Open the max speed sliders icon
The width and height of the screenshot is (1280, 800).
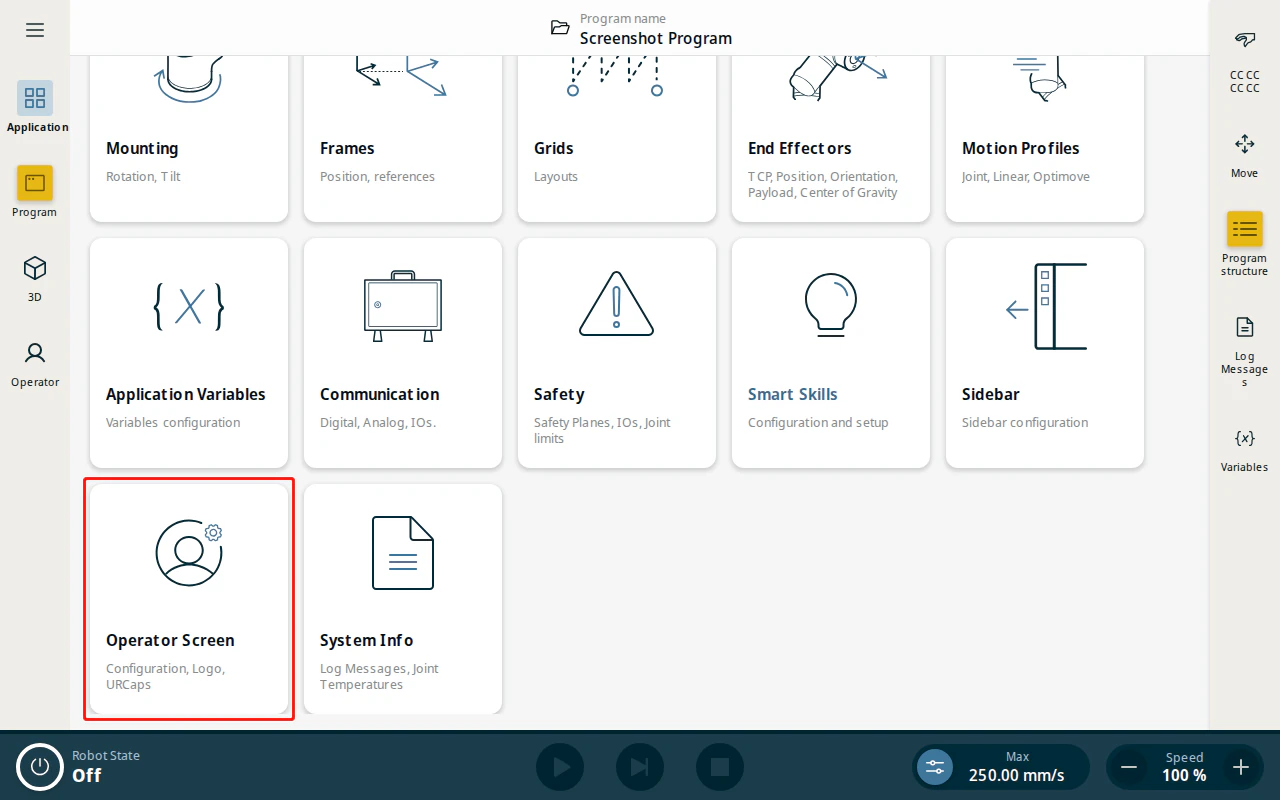935,767
